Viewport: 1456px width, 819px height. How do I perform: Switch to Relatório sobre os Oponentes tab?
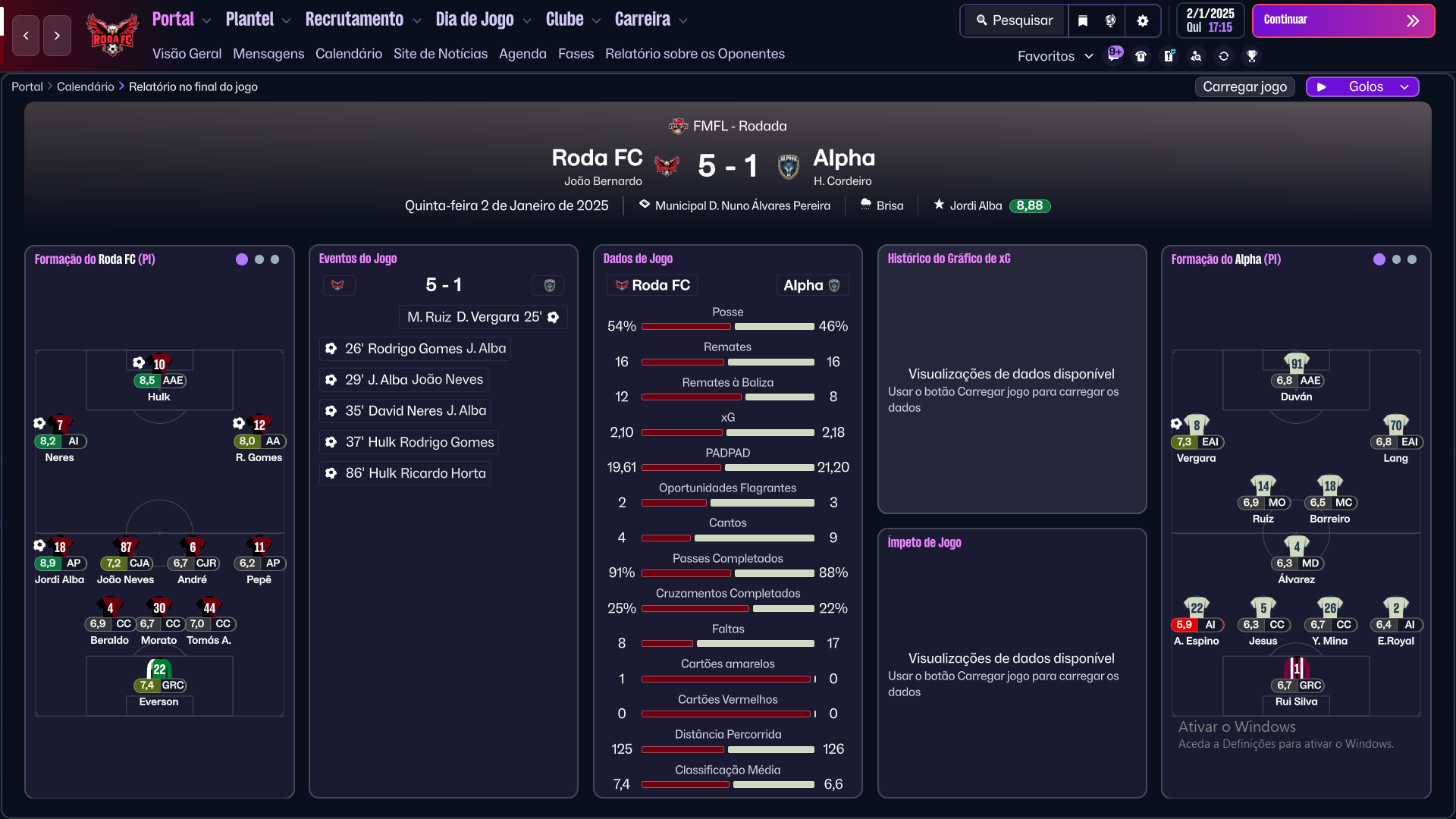tap(695, 54)
